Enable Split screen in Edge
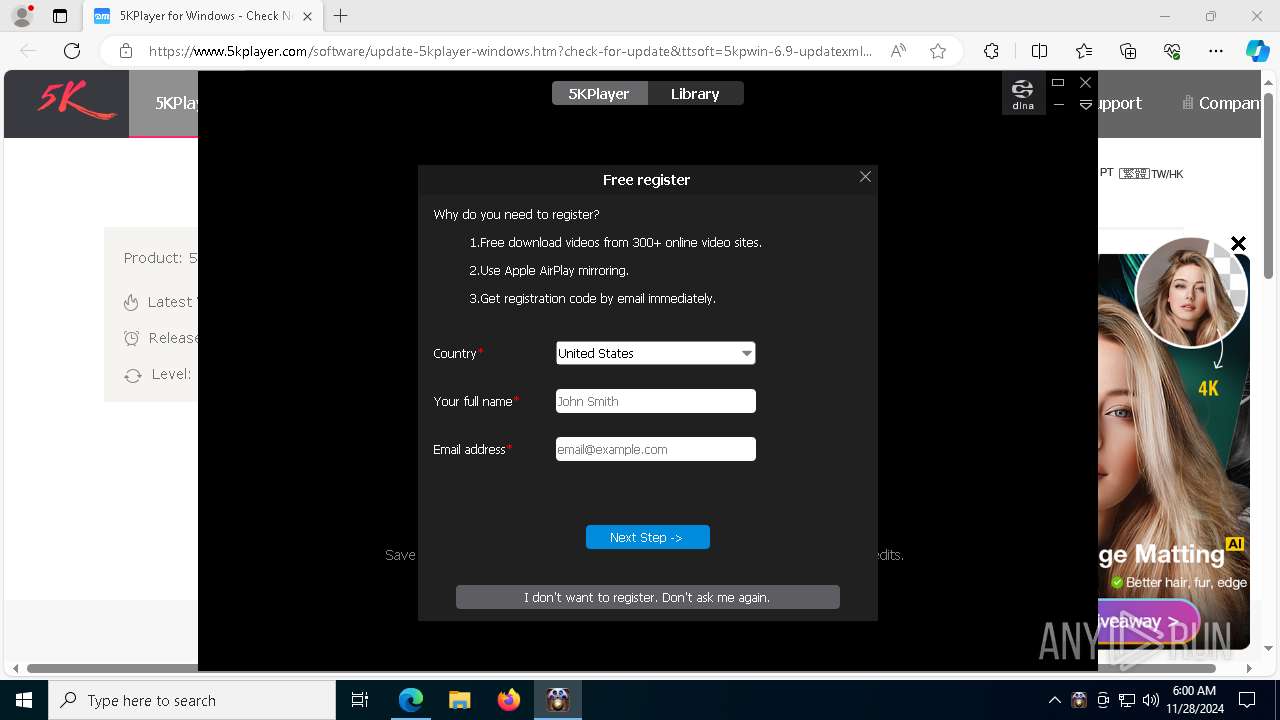Viewport: 1280px width, 720px height. pos(1039,51)
